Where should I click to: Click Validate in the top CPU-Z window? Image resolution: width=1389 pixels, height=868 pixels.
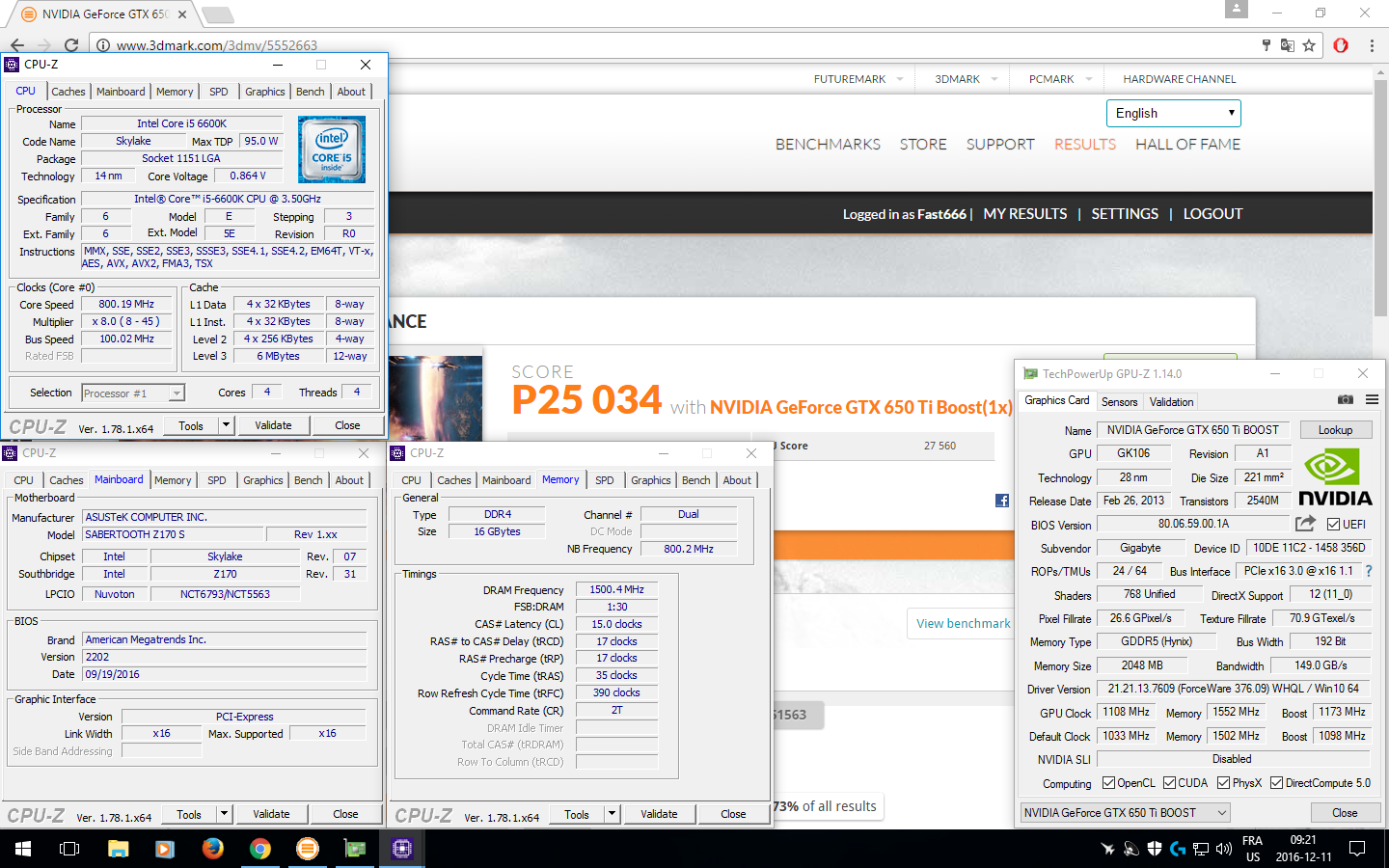pos(273,425)
